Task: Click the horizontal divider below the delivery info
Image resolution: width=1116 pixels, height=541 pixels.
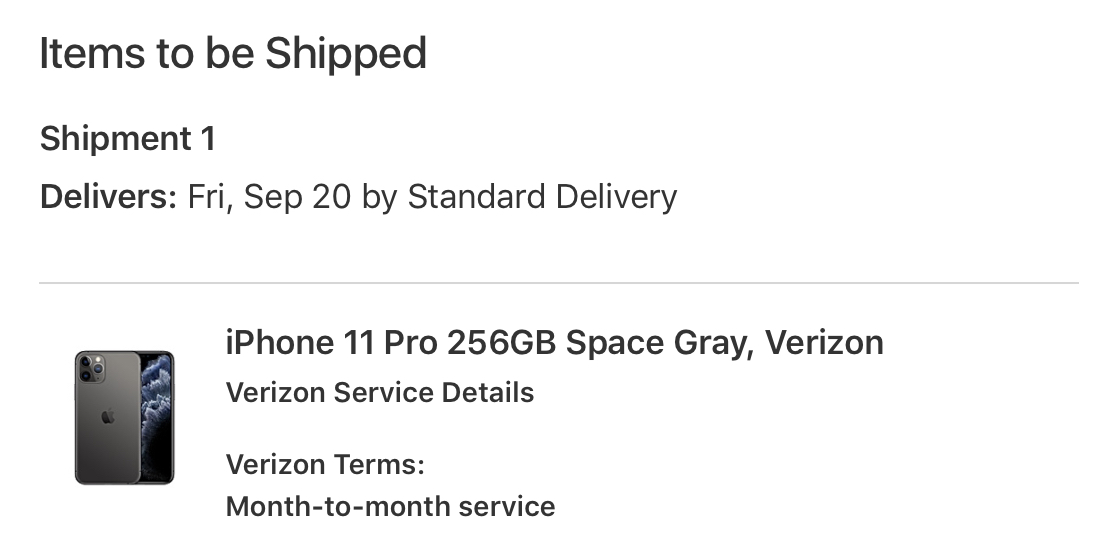Action: (x=559, y=283)
